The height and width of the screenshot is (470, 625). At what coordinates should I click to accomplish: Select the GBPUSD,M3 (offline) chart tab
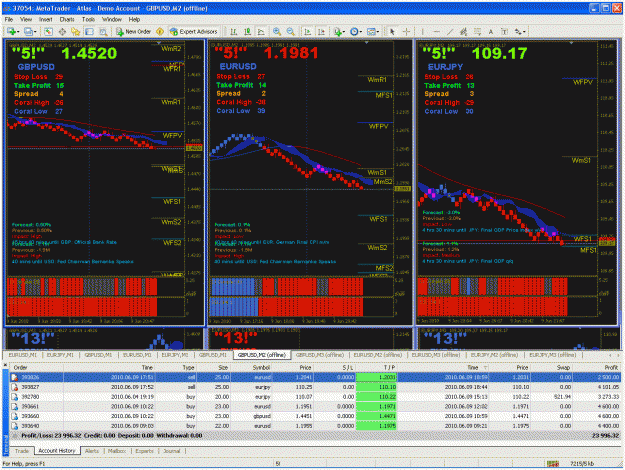320,355
